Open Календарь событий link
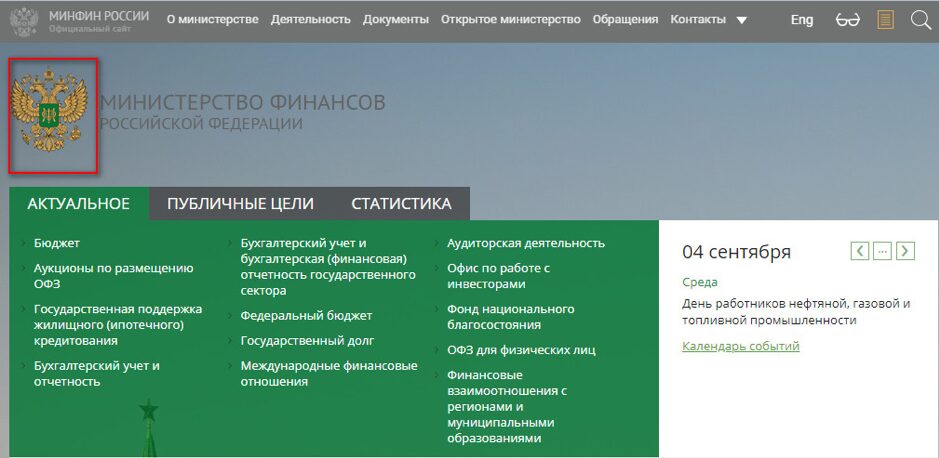939x458 pixels. coord(741,346)
